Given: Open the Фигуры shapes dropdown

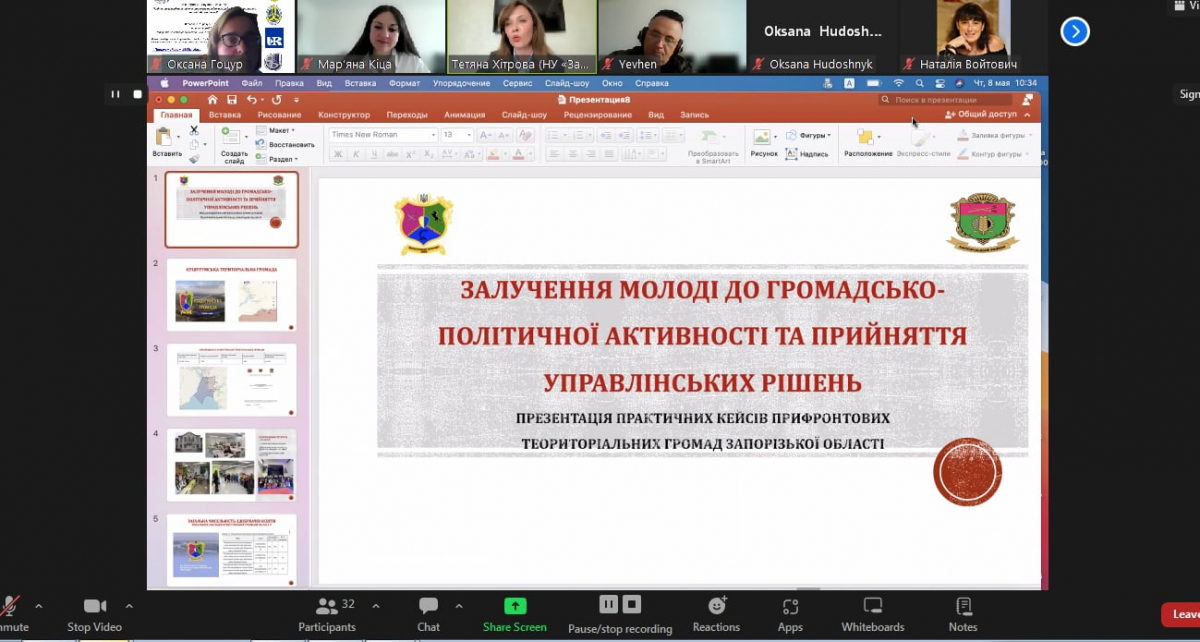Looking at the screenshot, I should 810,135.
